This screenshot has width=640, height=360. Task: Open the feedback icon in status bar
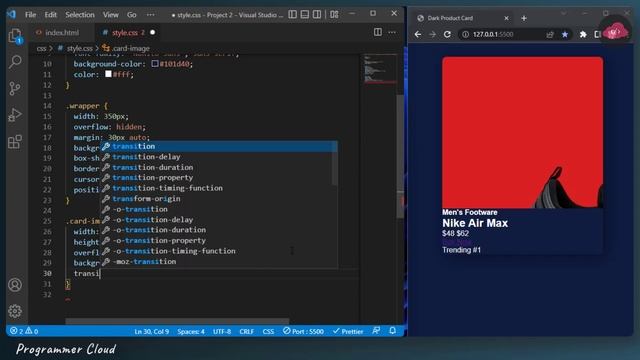[376, 331]
